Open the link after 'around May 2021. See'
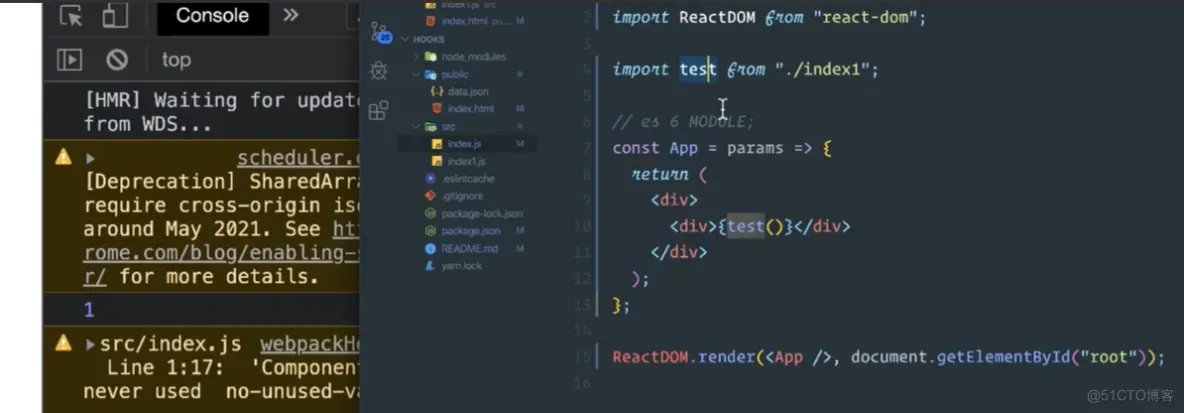The width and height of the screenshot is (1184, 413). (344, 229)
